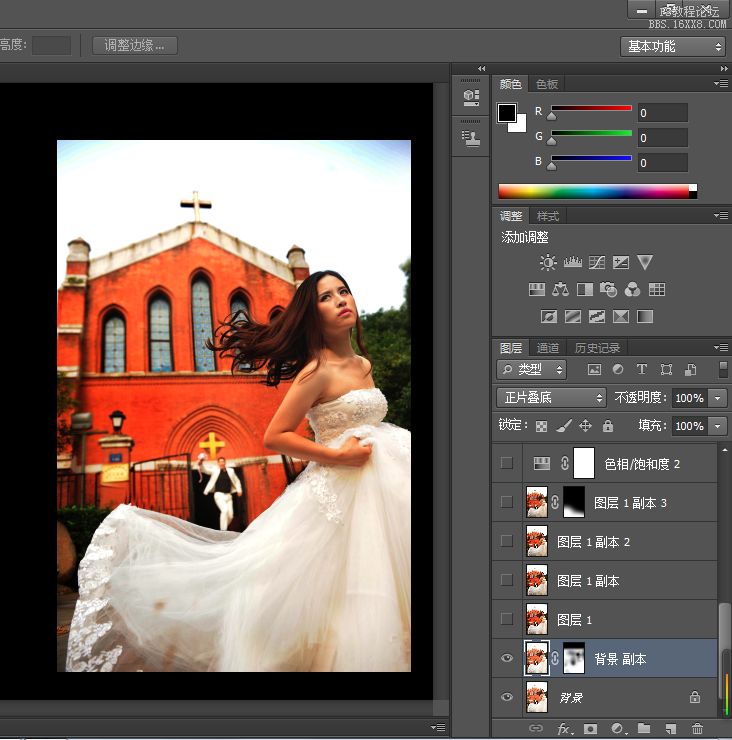
Task: Click the color spectrum ramp
Action: click(x=597, y=191)
